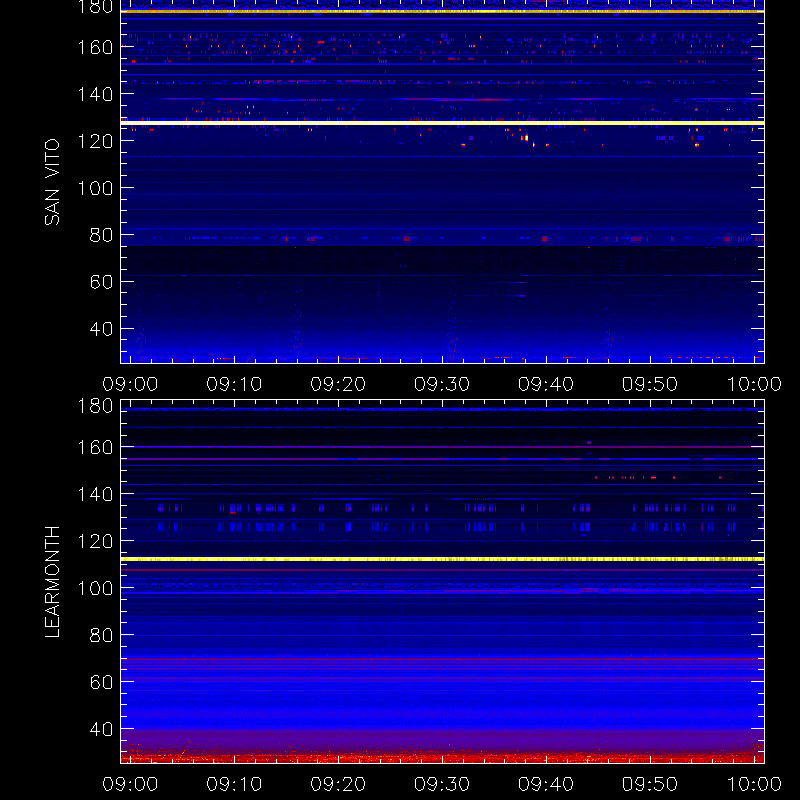Pick the Learmonth plot's 09:40 time label

(546, 784)
